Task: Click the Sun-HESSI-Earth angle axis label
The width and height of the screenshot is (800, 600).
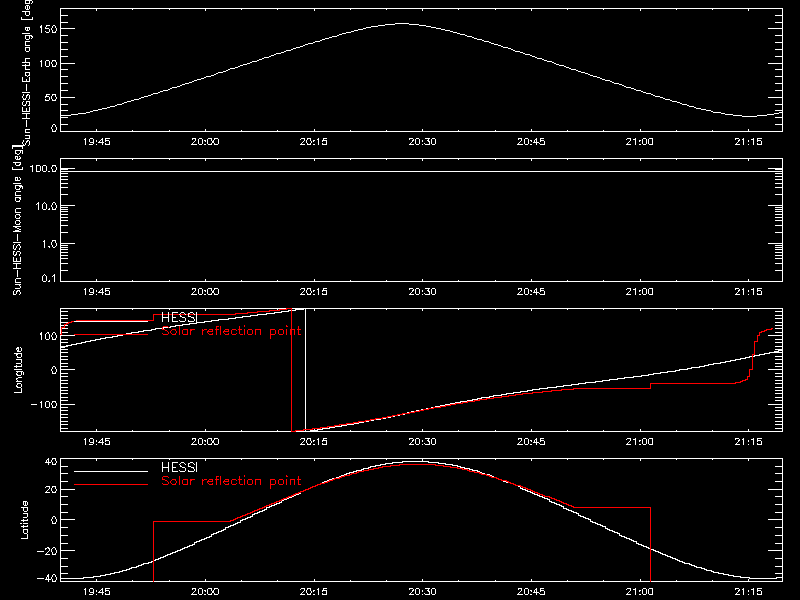Action: coord(27,72)
